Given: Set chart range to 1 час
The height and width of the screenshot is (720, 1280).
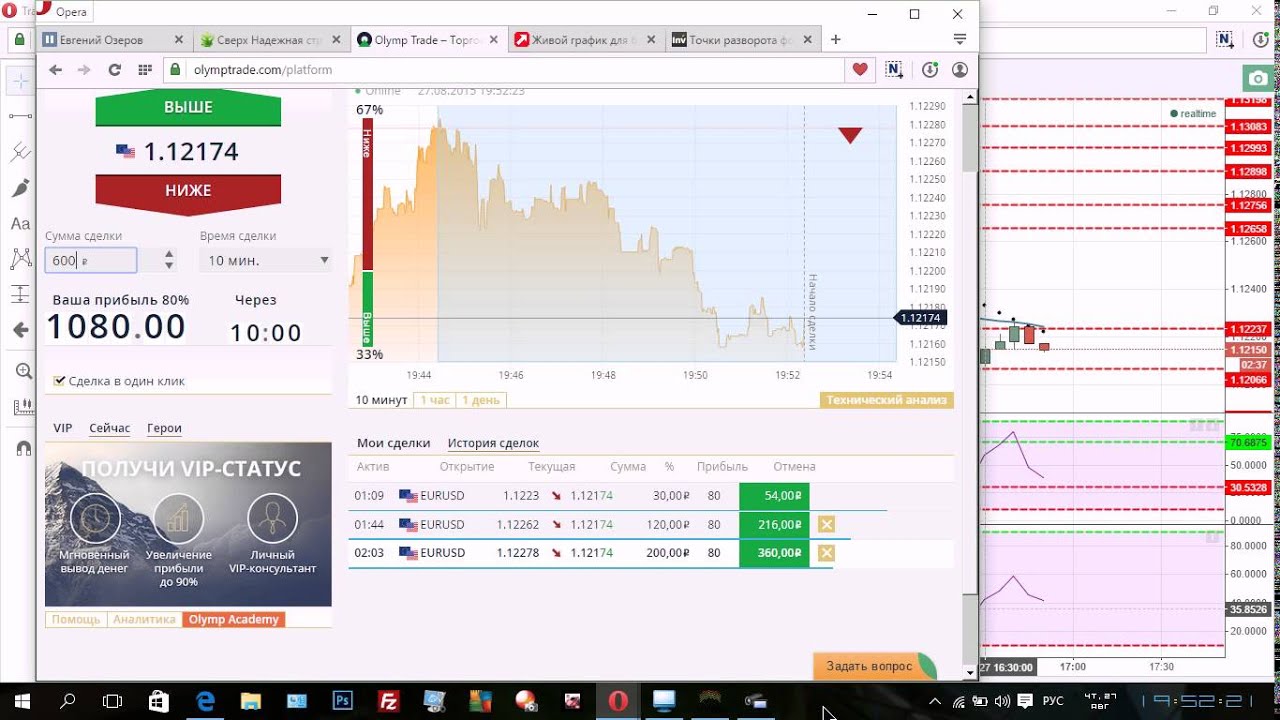Looking at the screenshot, I should pyautogui.click(x=435, y=400).
